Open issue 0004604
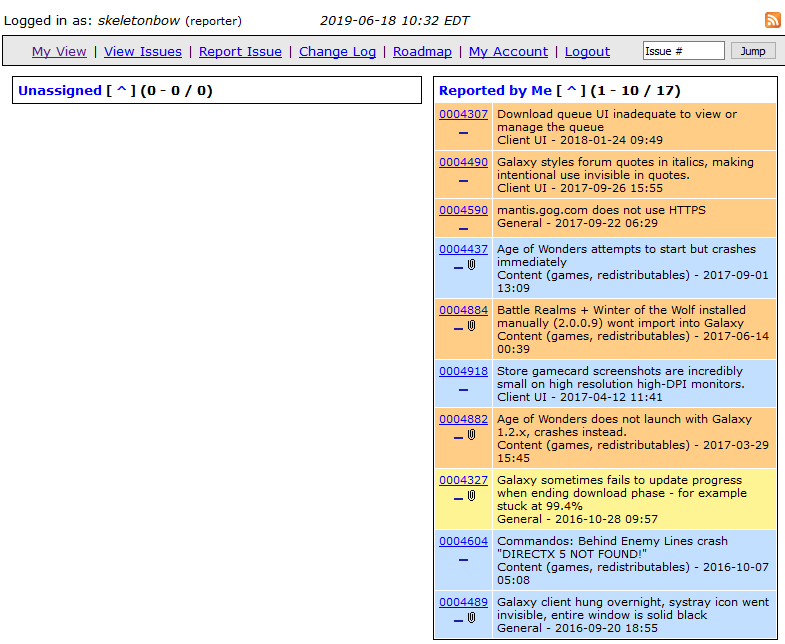The width and height of the screenshot is (785, 644). (x=463, y=542)
